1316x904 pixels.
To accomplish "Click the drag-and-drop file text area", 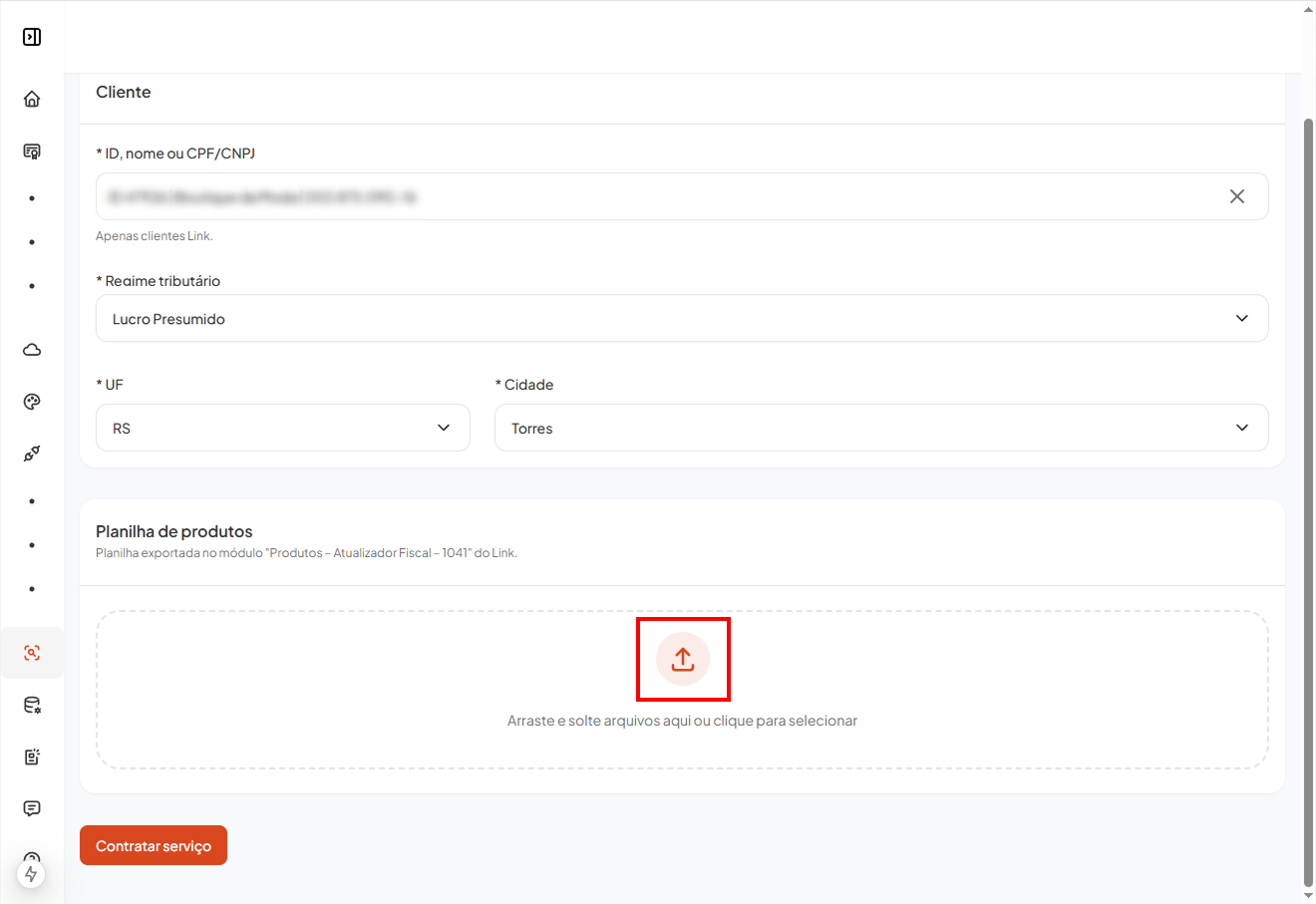I will pyautogui.click(x=682, y=721).
